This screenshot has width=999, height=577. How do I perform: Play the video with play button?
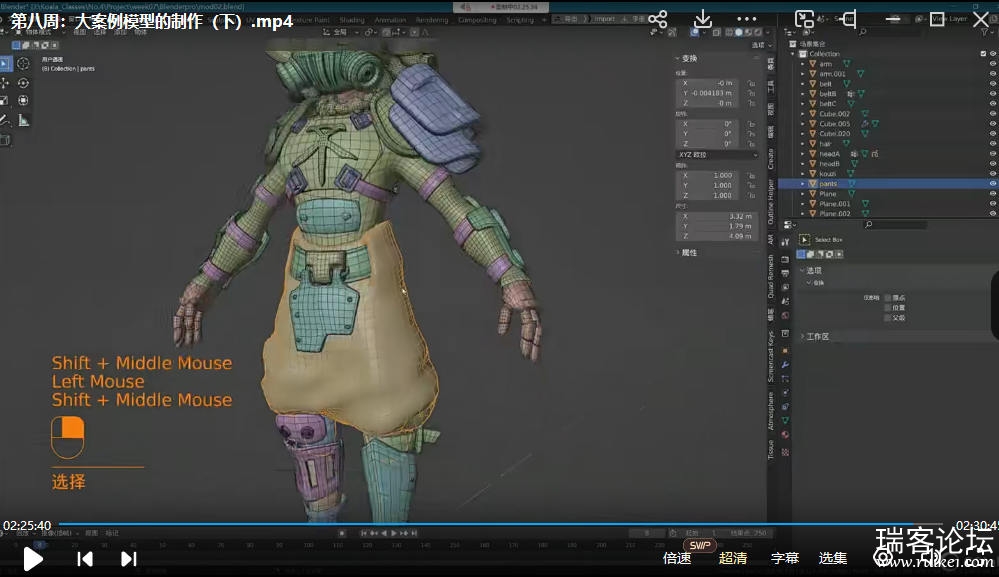click(32, 559)
